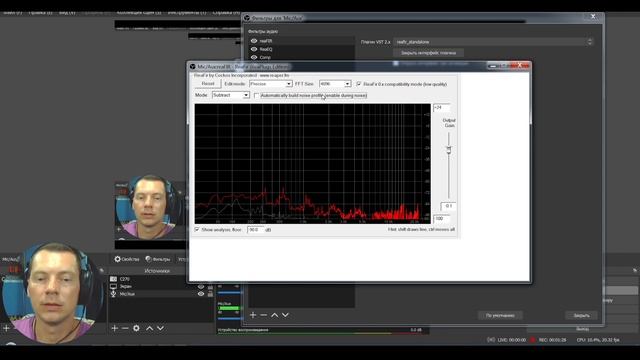Screen dimensions: 640x360
Task: Toggle visibility eye of Mic/Aux source
Action: tap(201, 294)
